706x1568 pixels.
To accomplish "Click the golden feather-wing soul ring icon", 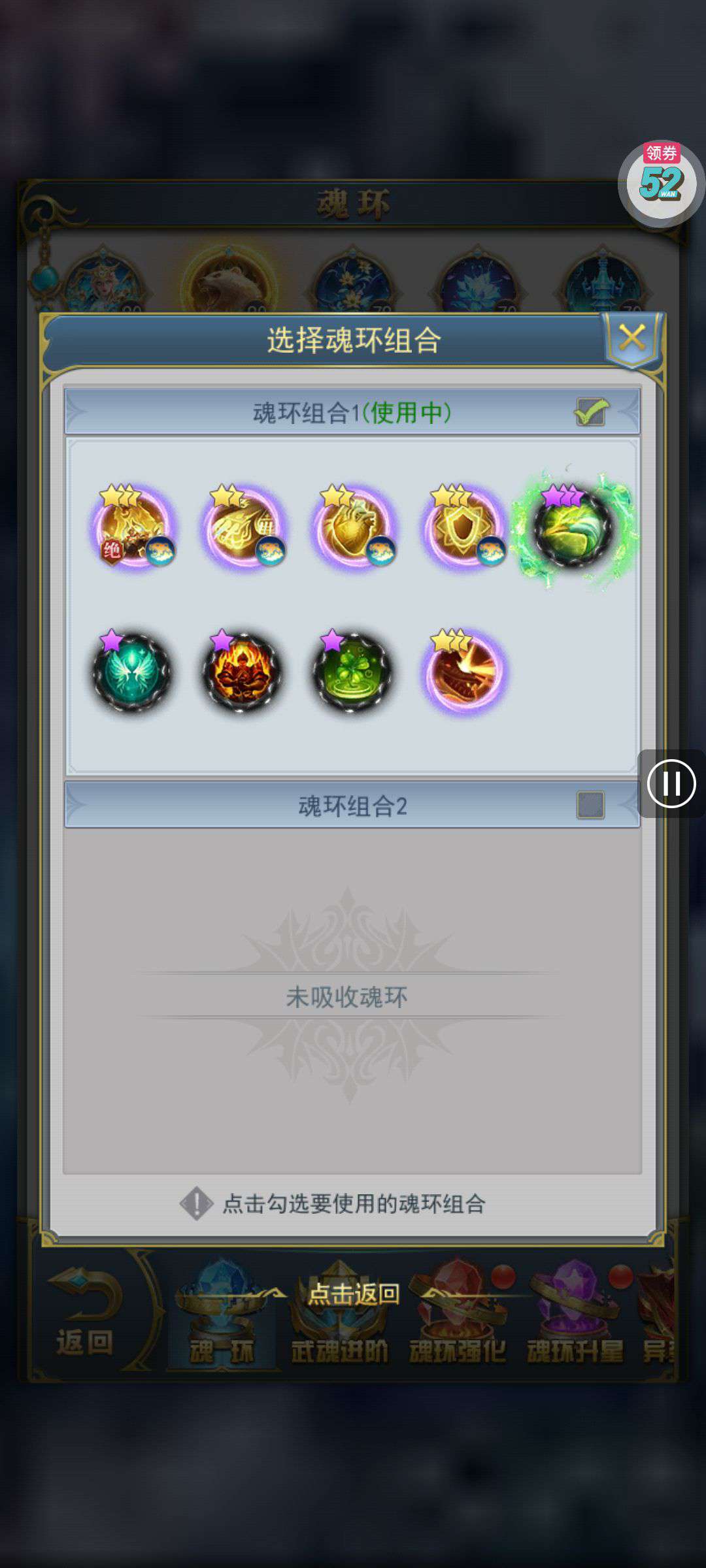I will 244,526.
